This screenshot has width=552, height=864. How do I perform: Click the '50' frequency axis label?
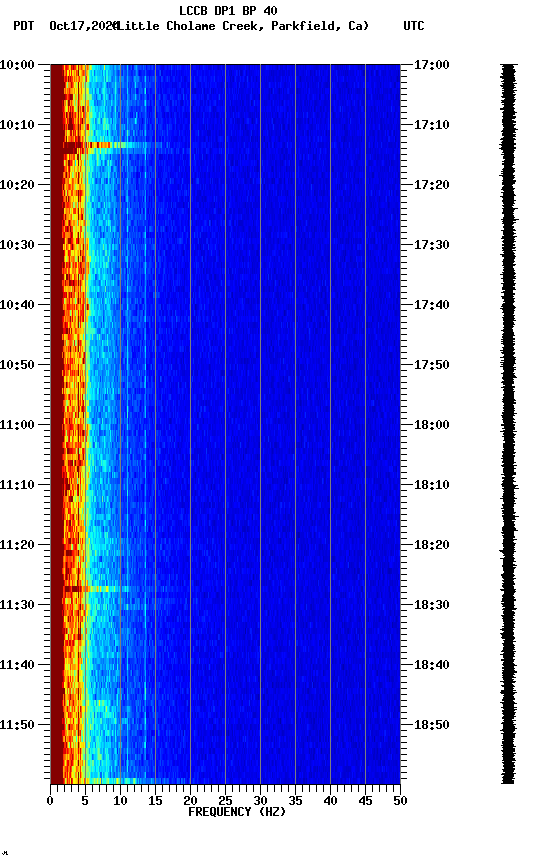(401, 802)
